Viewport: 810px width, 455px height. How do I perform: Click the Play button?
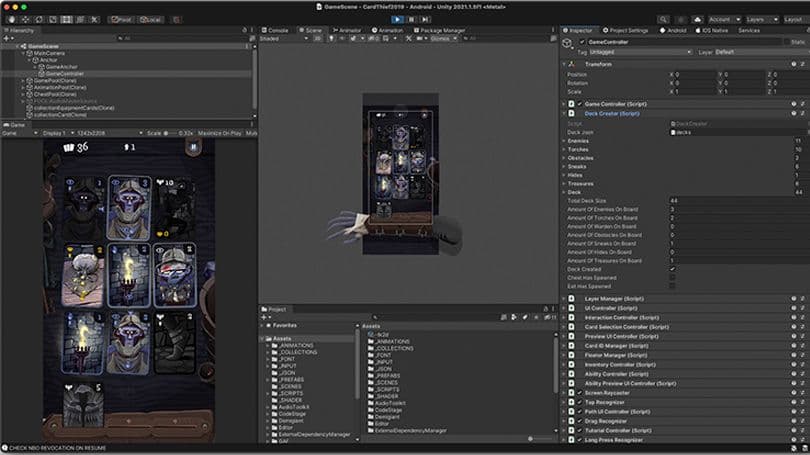[x=397, y=20]
